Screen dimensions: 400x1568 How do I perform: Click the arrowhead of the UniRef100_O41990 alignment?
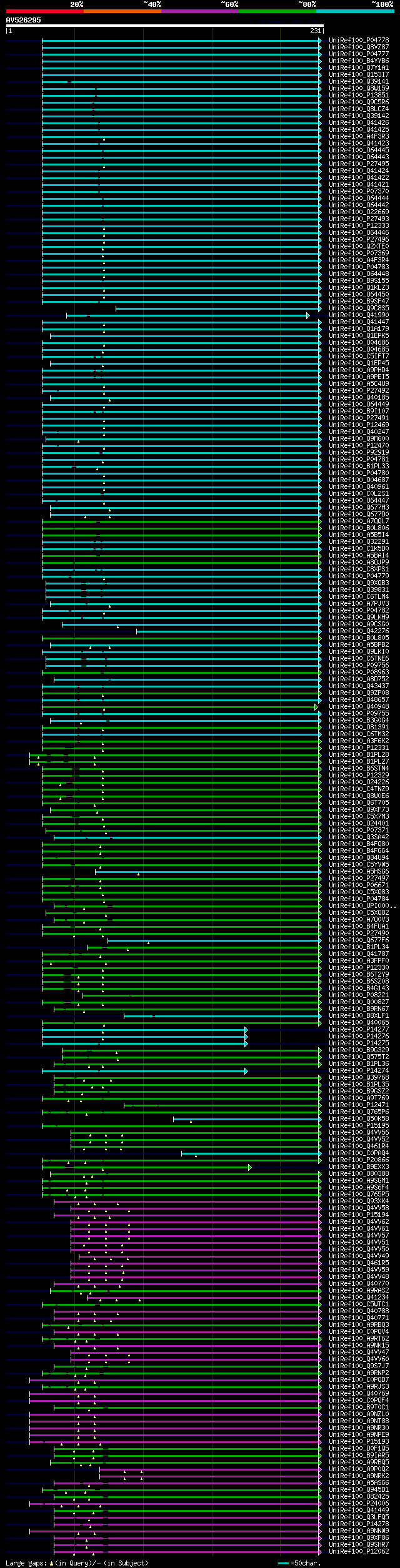click(308, 315)
